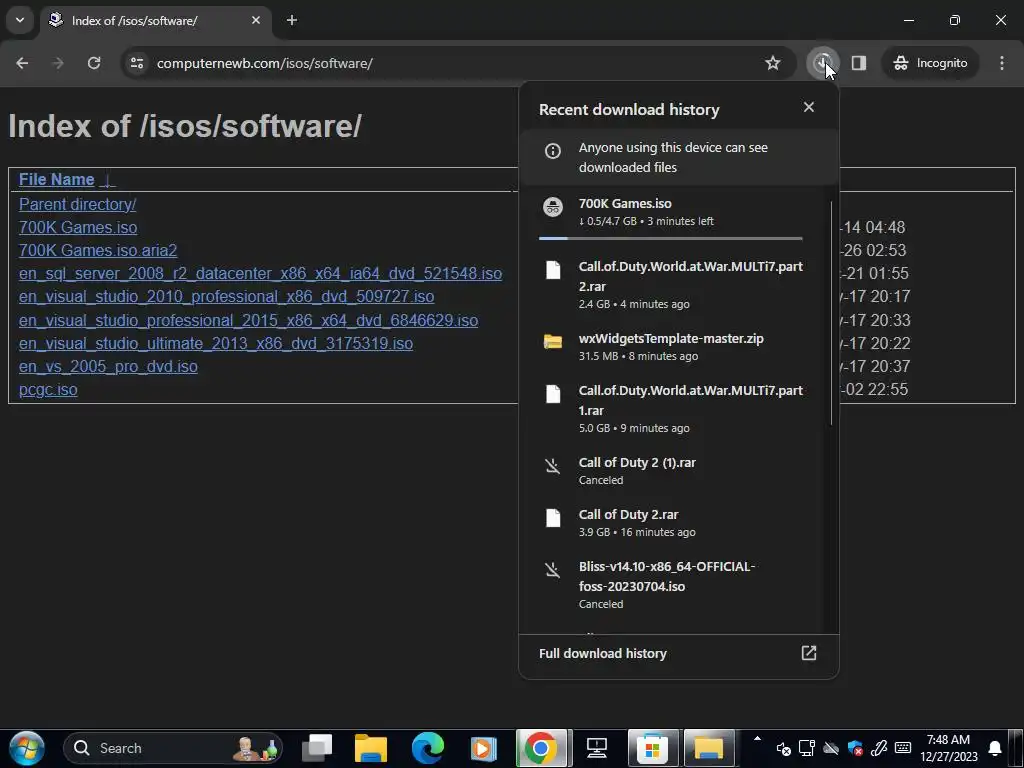
Task: Open the second folder window on taskbar
Action: 709,748
